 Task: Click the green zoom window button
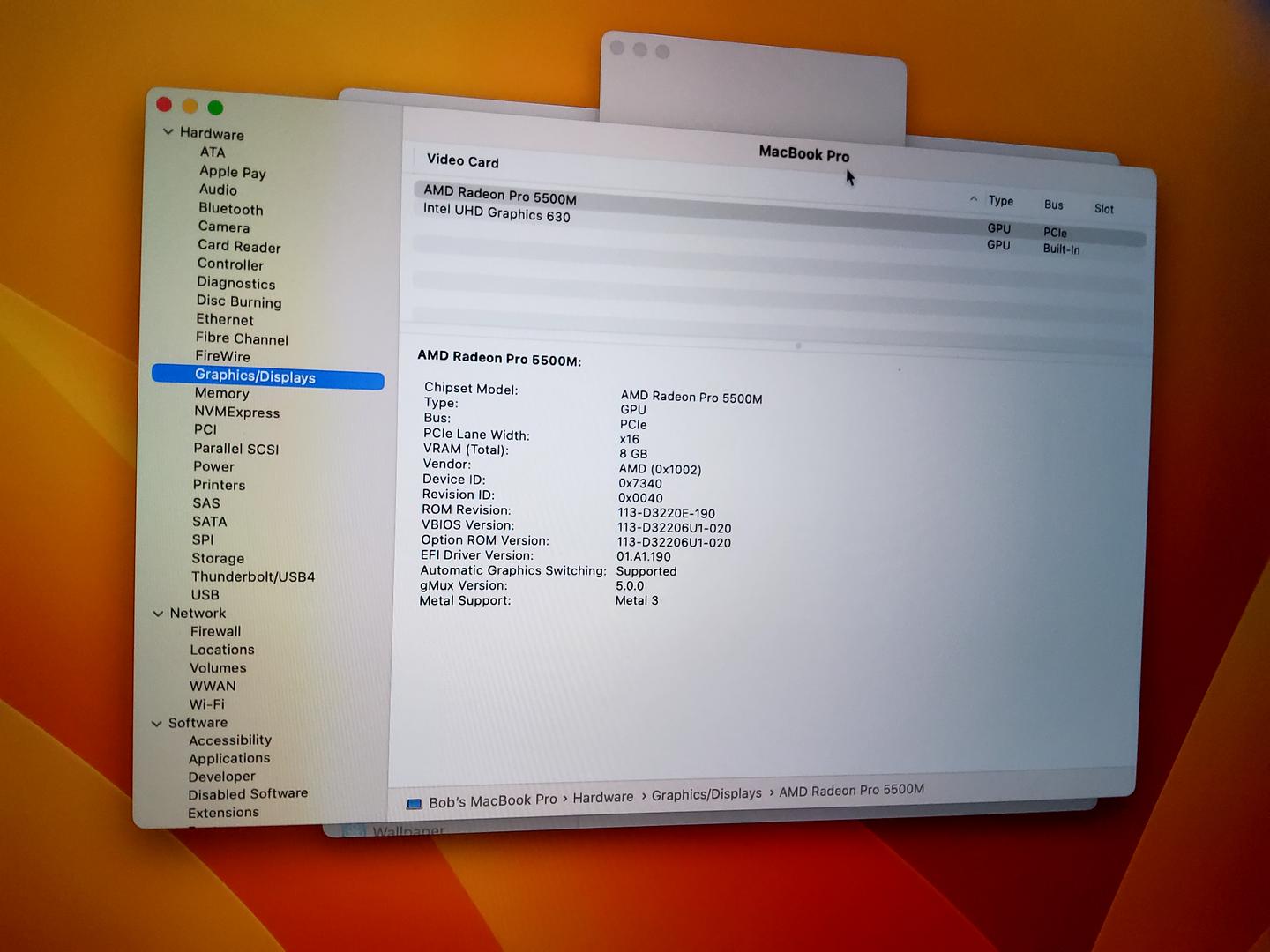coord(215,108)
